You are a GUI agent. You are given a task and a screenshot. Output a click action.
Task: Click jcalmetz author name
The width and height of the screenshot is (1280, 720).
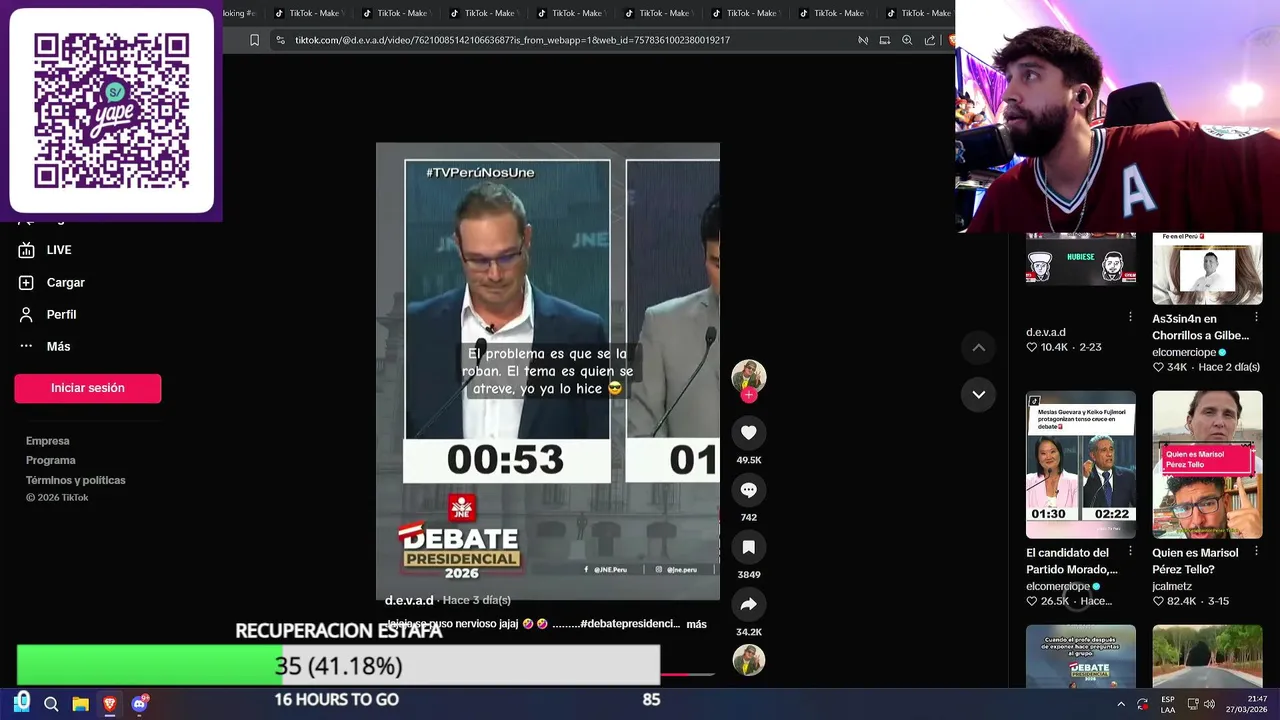(x=1172, y=587)
